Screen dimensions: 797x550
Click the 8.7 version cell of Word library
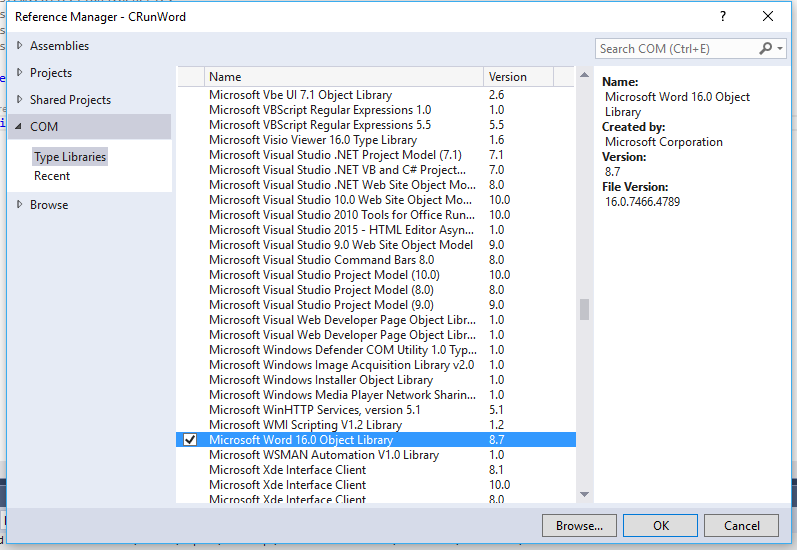(497, 440)
